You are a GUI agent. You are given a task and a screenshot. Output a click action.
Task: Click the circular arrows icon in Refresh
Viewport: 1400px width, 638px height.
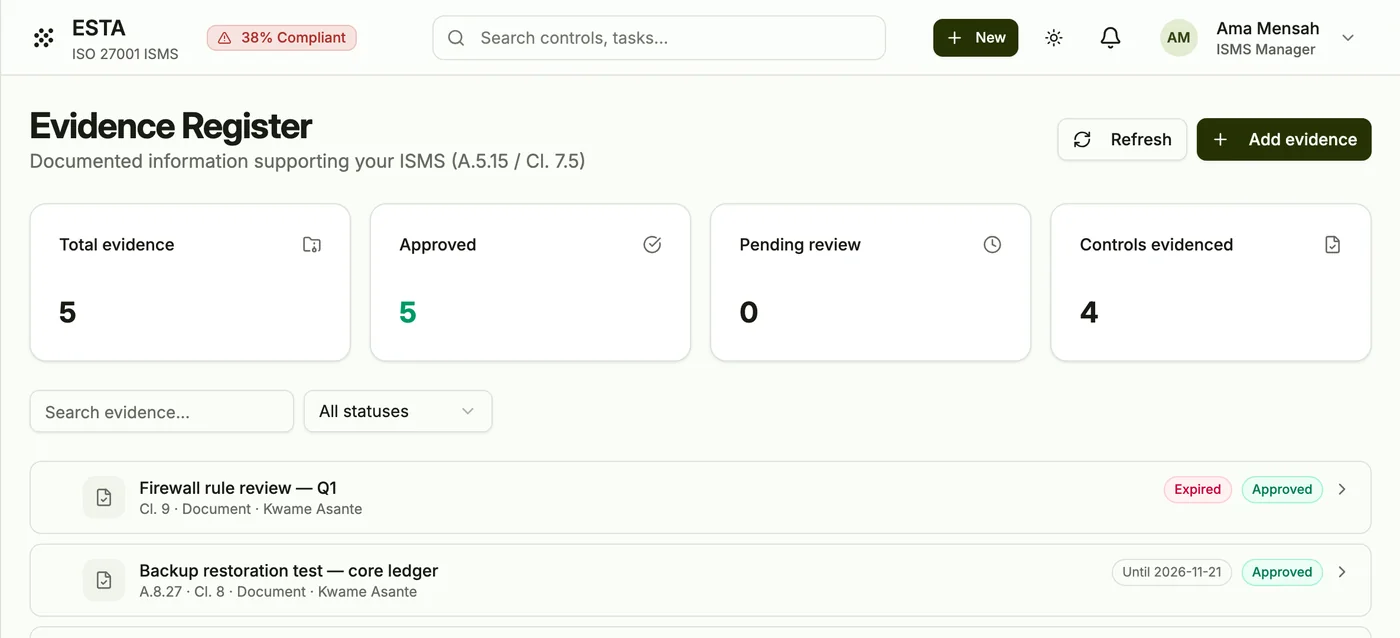[x=1082, y=140]
